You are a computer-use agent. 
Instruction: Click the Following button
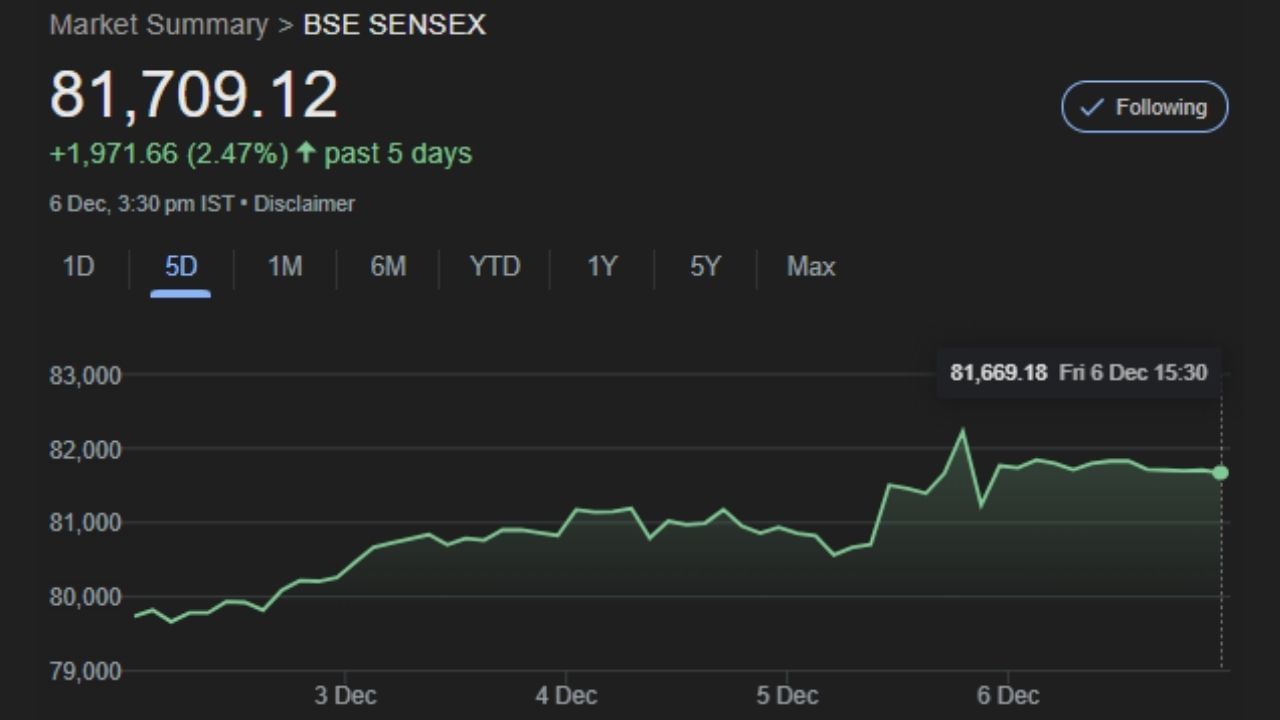click(x=1144, y=107)
